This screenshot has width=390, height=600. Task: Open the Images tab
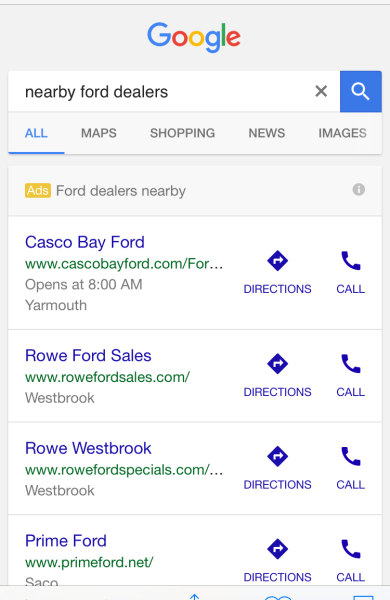[x=343, y=133]
